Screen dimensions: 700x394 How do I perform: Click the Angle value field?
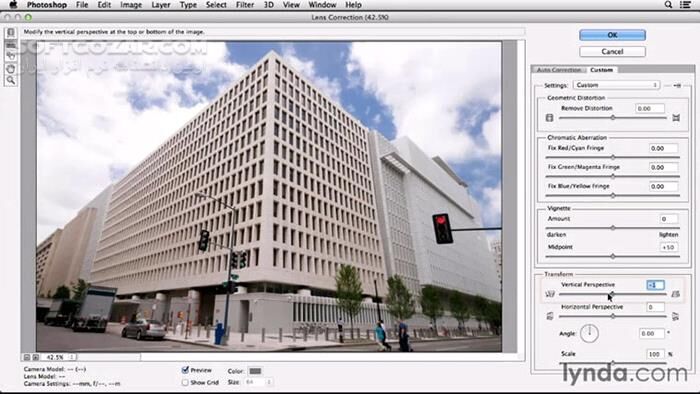pyautogui.click(x=651, y=333)
